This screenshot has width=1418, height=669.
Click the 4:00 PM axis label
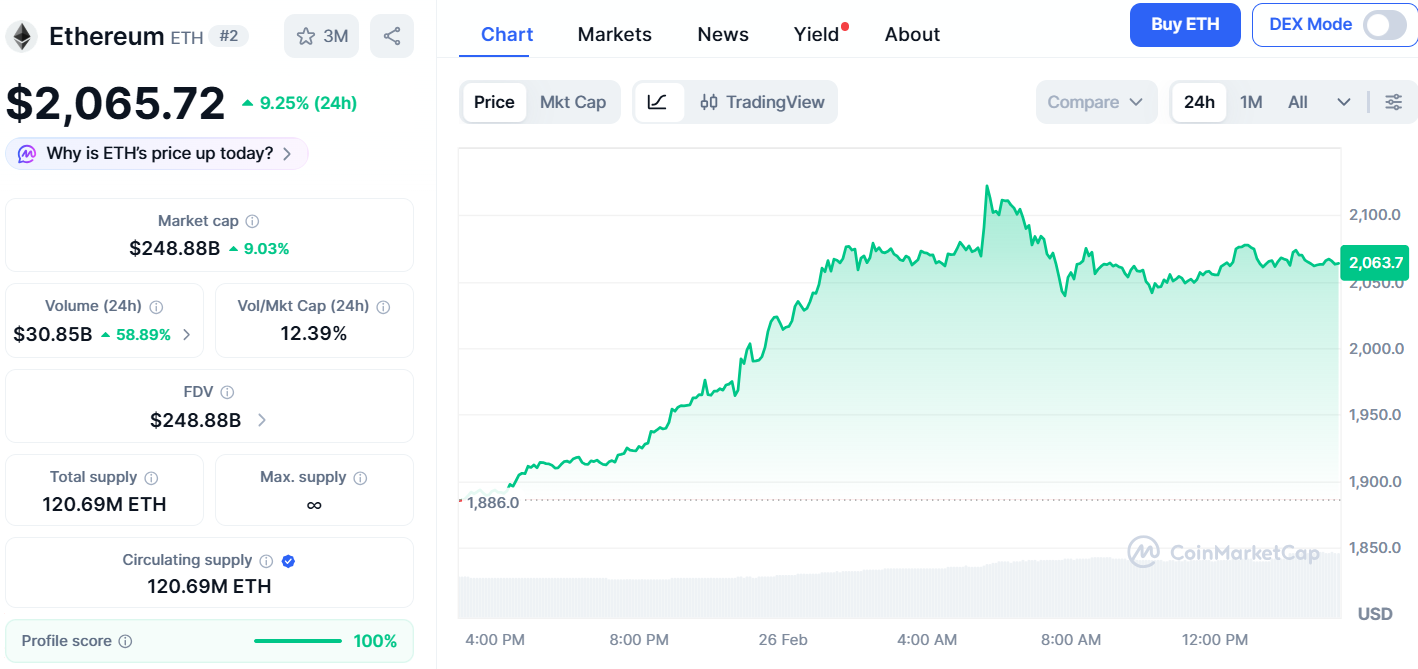pyautogui.click(x=495, y=639)
